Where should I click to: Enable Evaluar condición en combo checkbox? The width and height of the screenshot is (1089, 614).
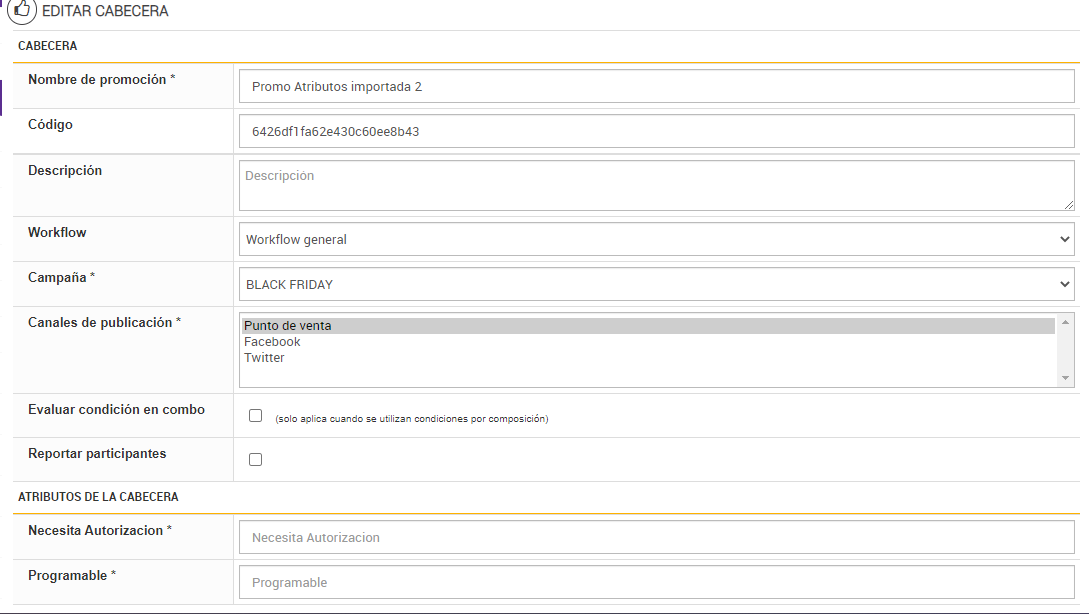click(x=255, y=416)
